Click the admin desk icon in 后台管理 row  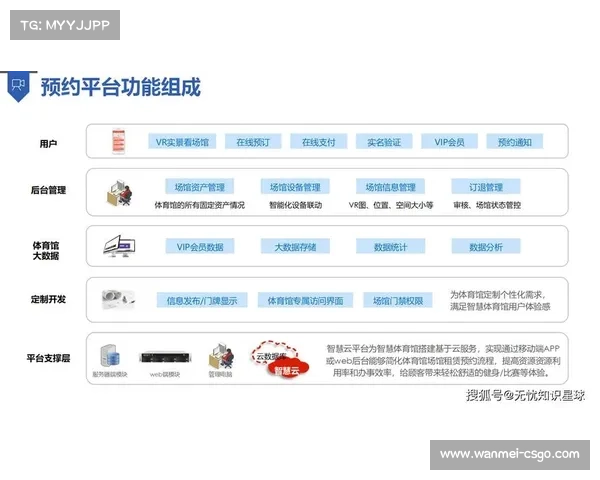pos(119,192)
